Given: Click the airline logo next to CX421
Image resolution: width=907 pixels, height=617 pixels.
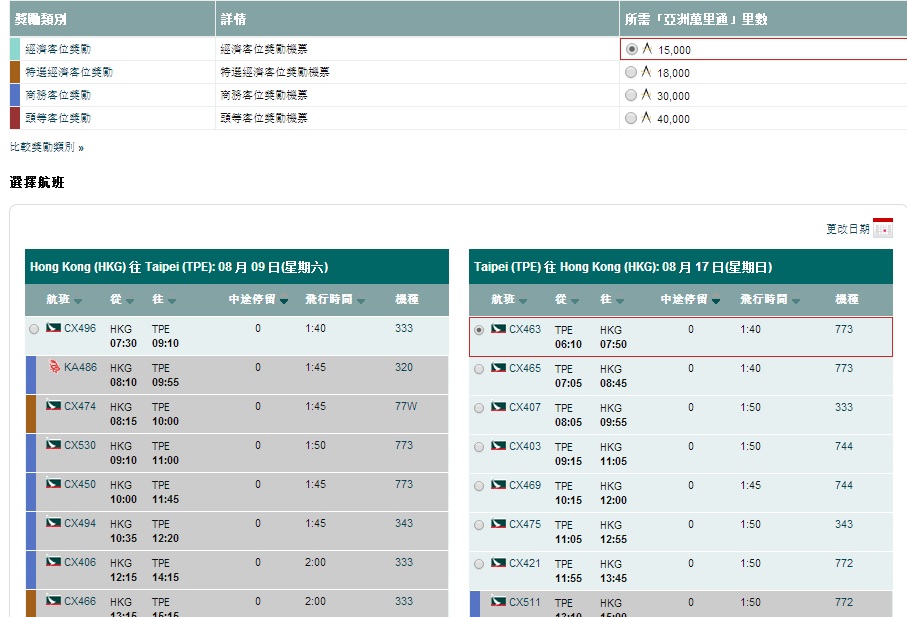Looking at the screenshot, I should pos(498,563).
